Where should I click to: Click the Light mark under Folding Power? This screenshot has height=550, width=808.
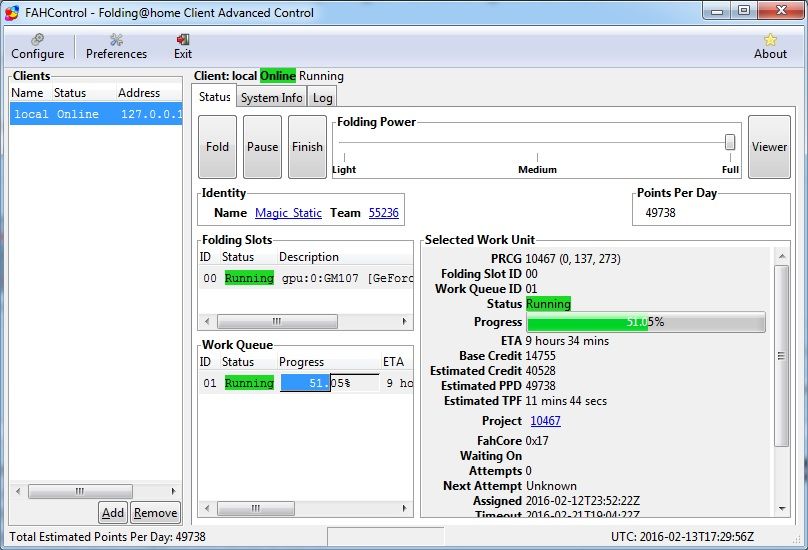coord(344,170)
